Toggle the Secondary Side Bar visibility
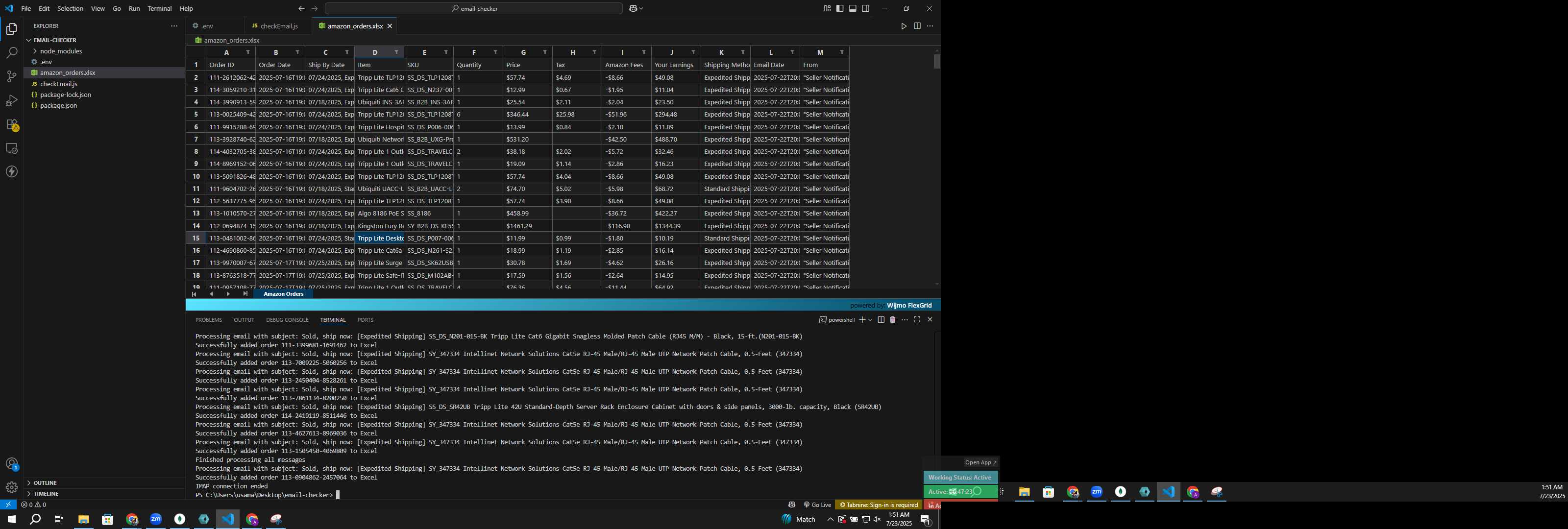 865,8
